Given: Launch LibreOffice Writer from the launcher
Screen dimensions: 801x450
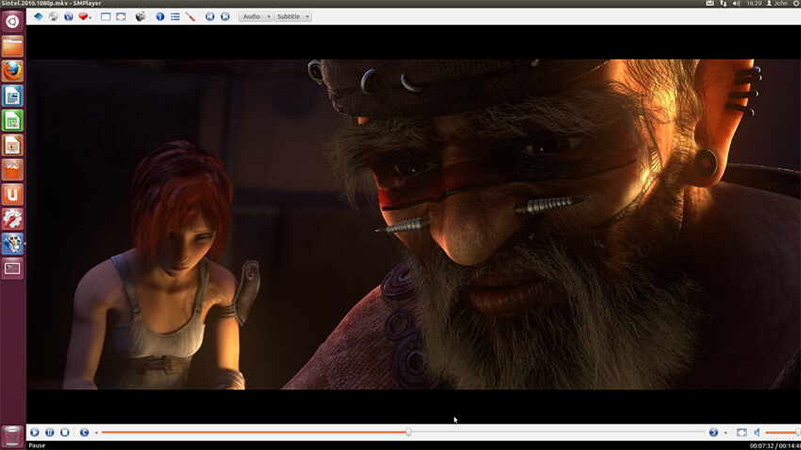Looking at the screenshot, I should pyautogui.click(x=12, y=96).
